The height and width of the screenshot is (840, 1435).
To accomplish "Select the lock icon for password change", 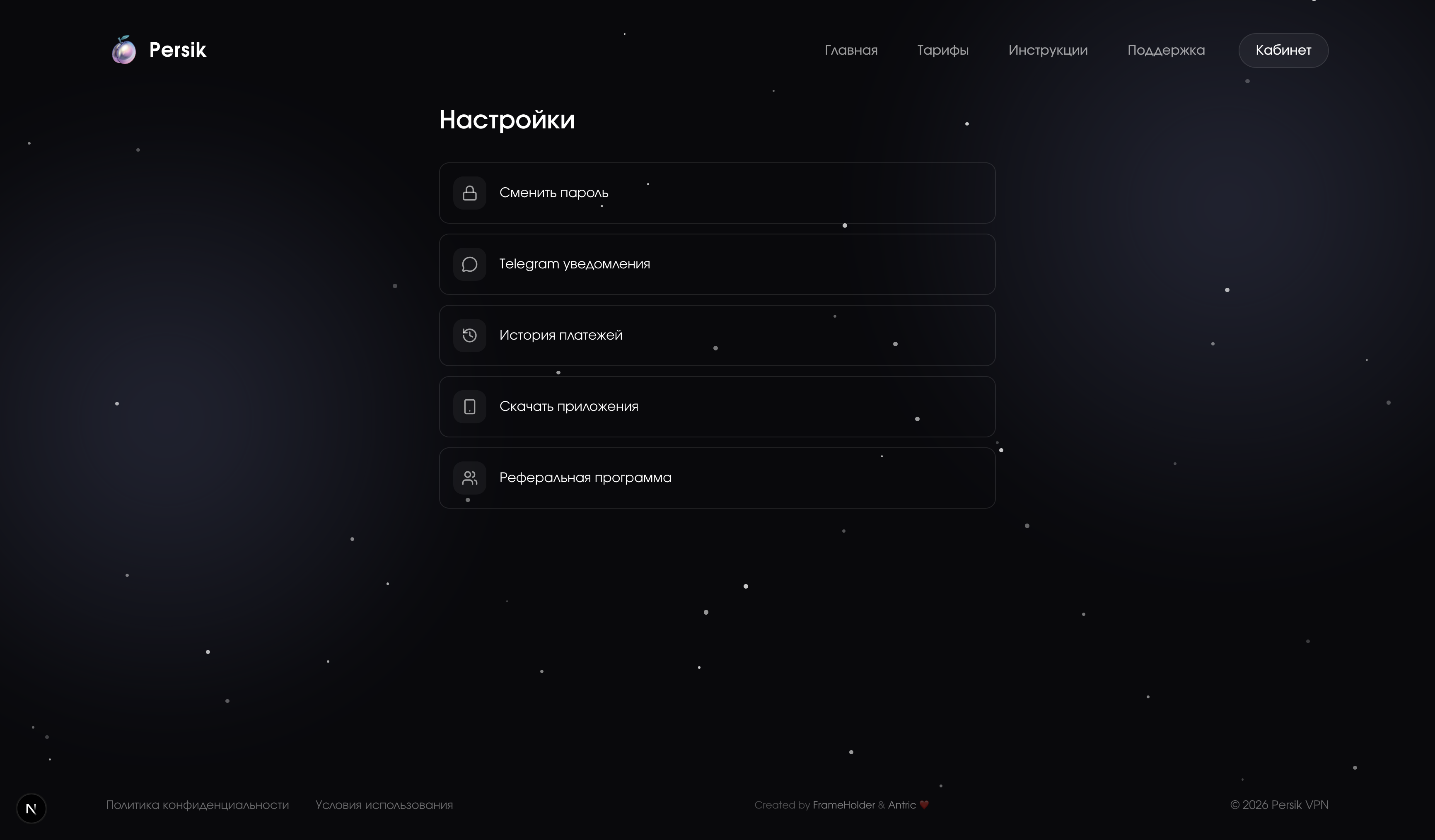I will [469, 193].
